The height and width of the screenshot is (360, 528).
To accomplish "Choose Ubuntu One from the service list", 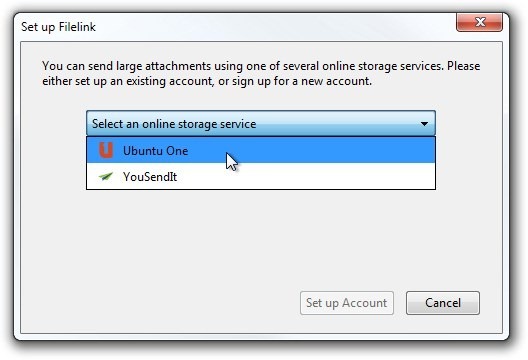I will pyautogui.click(x=261, y=150).
